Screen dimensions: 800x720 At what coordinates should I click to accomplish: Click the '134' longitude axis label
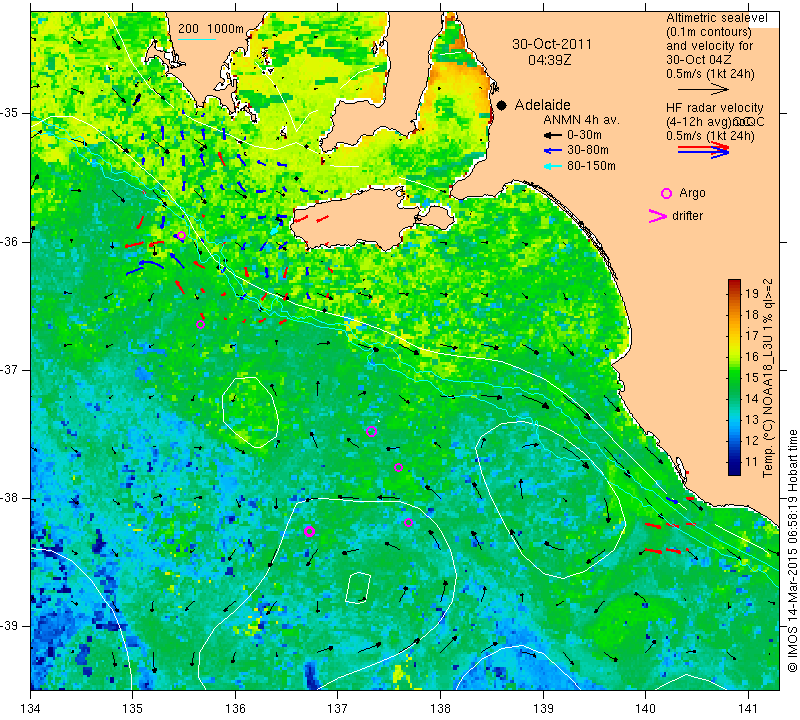[31, 708]
